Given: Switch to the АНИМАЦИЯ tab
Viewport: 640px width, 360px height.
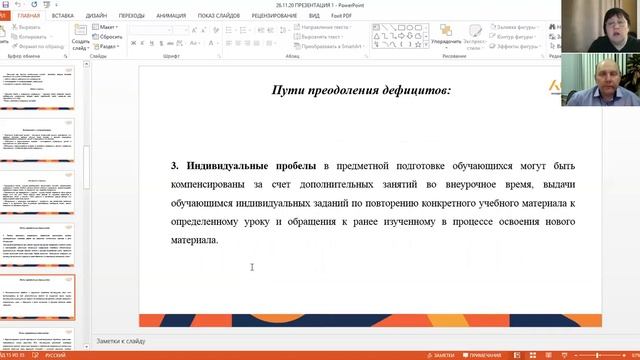Looking at the screenshot, I should click(171, 16).
